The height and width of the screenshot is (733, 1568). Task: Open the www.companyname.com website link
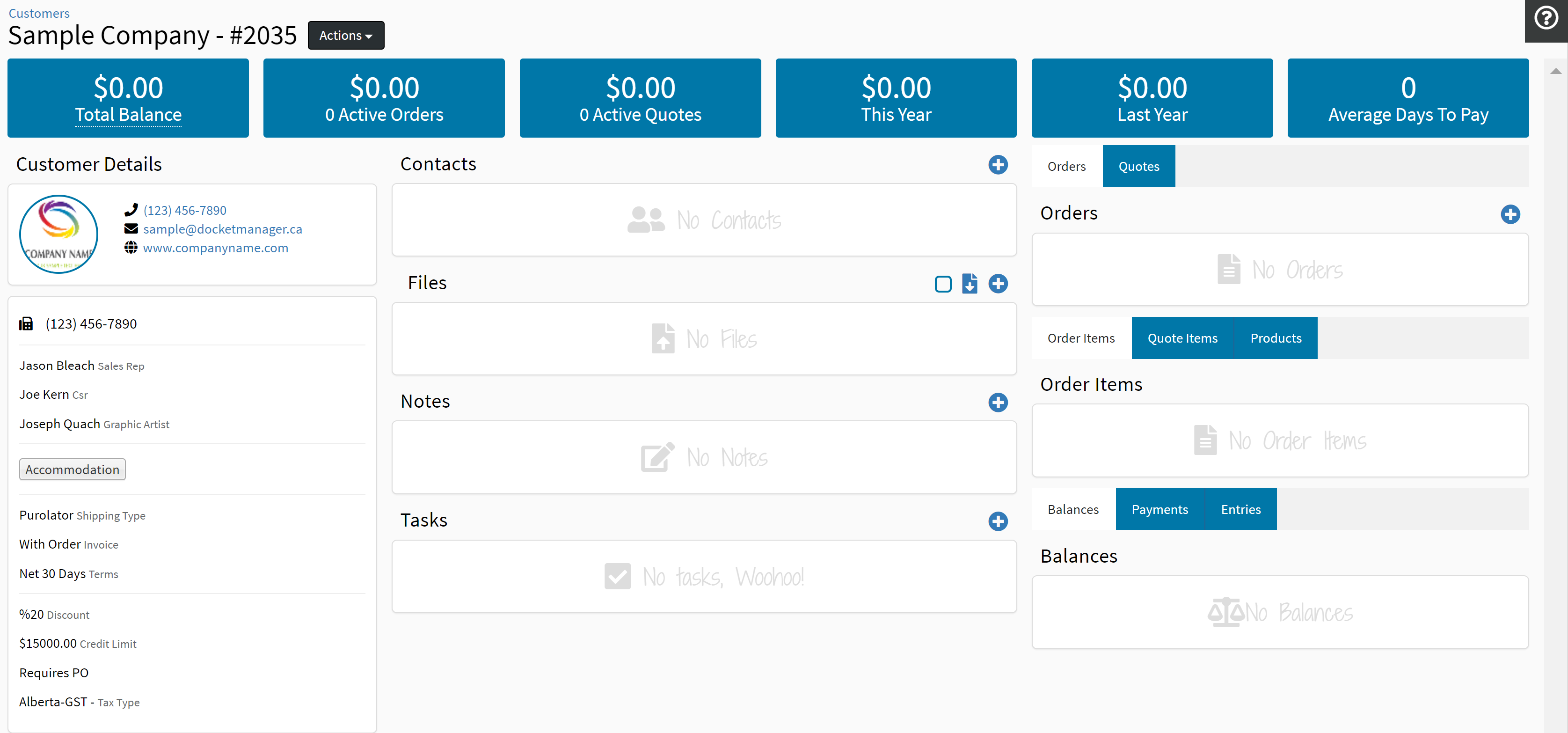[x=216, y=248]
